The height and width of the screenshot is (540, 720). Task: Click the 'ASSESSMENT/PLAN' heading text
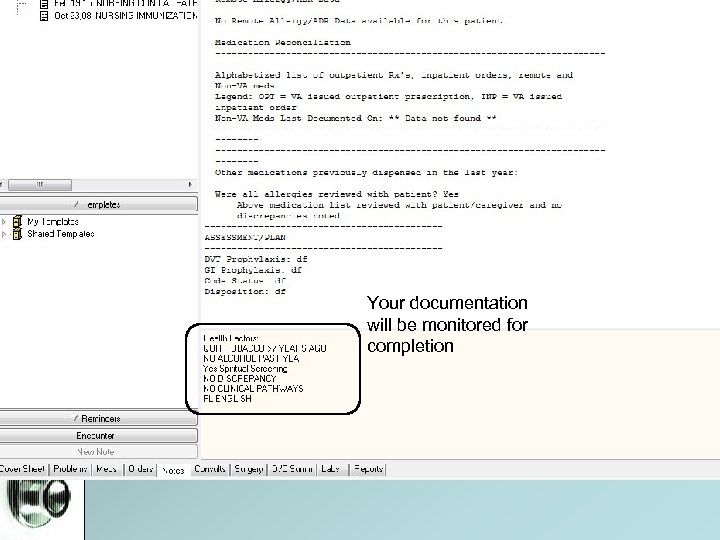tap(245, 237)
